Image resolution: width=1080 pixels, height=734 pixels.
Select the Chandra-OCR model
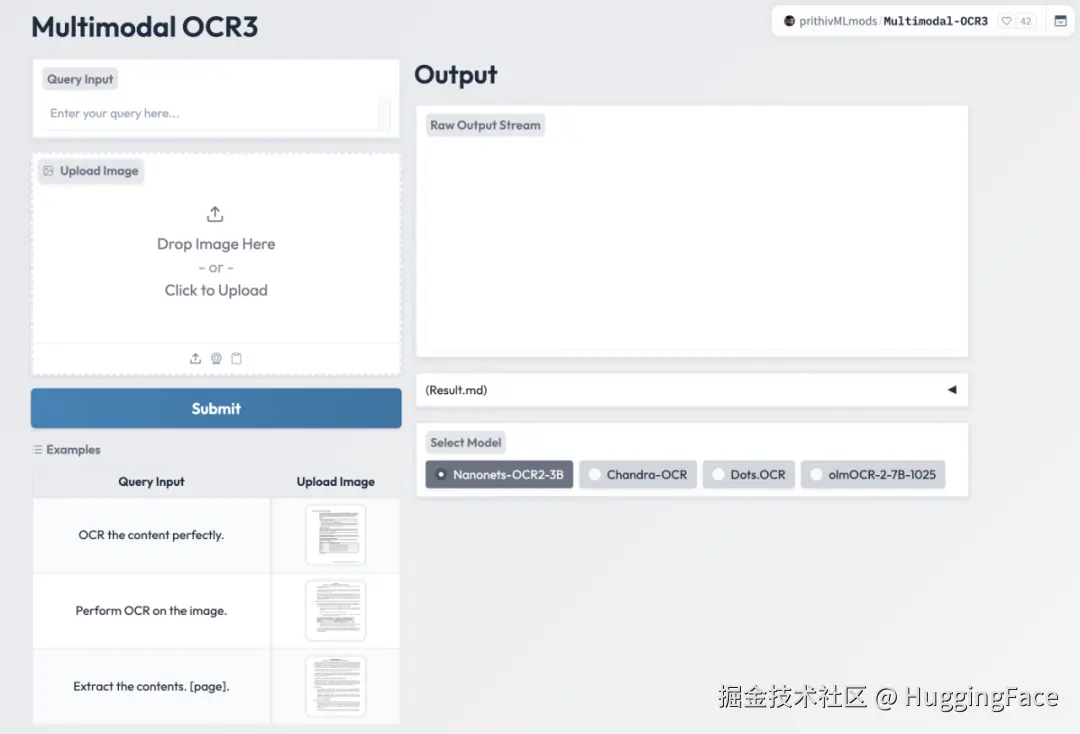(x=638, y=474)
